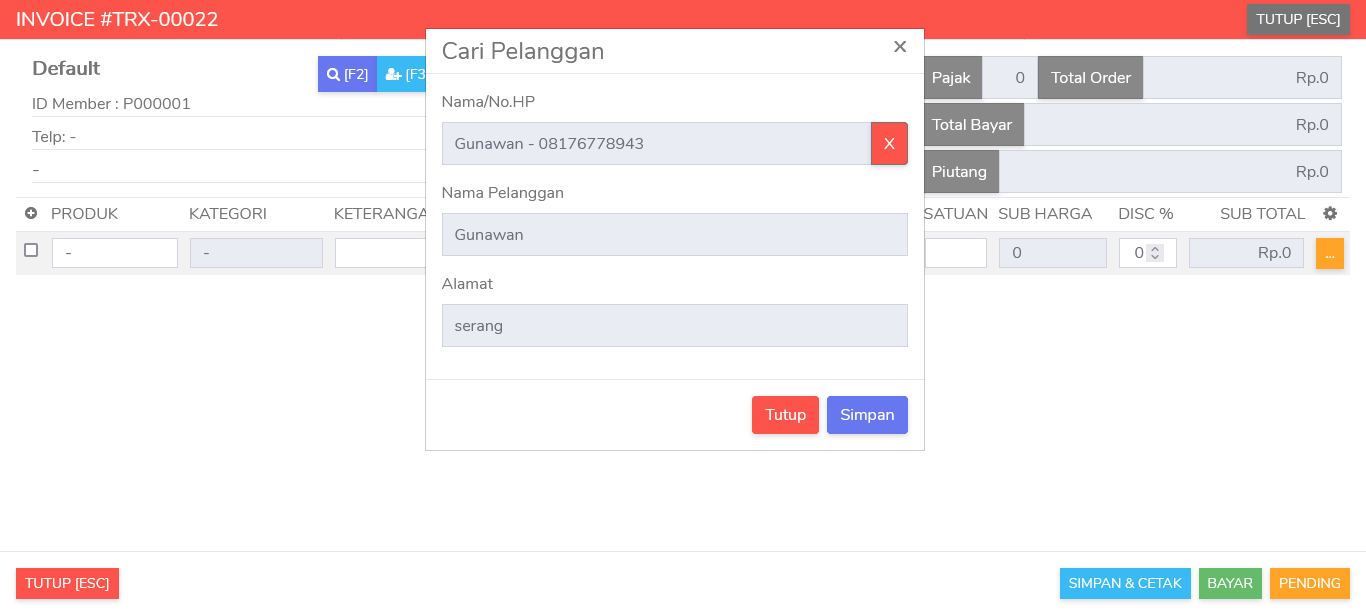Click the INVOICE #TRX-00022 title
The width and height of the screenshot is (1366, 615).
coord(117,20)
